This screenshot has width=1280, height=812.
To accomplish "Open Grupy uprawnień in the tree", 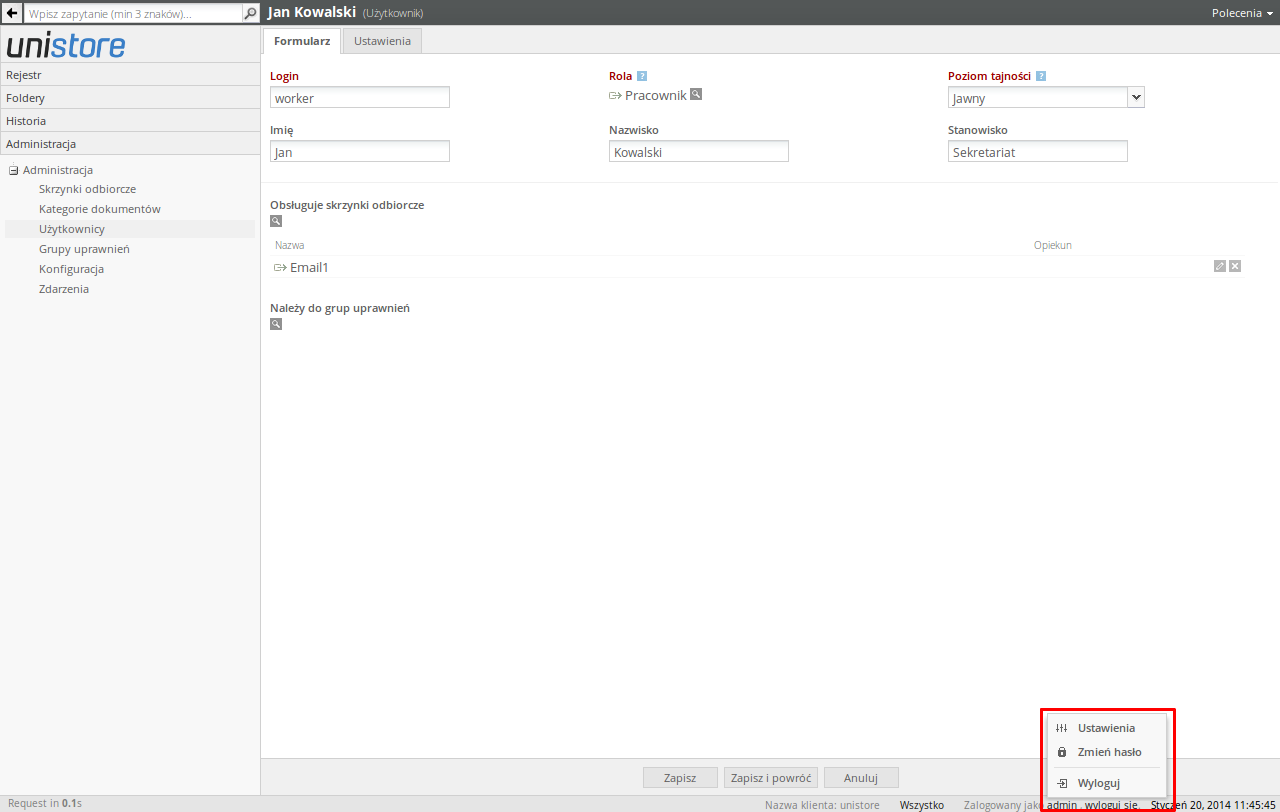I will pyautogui.click(x=85, y=249).
